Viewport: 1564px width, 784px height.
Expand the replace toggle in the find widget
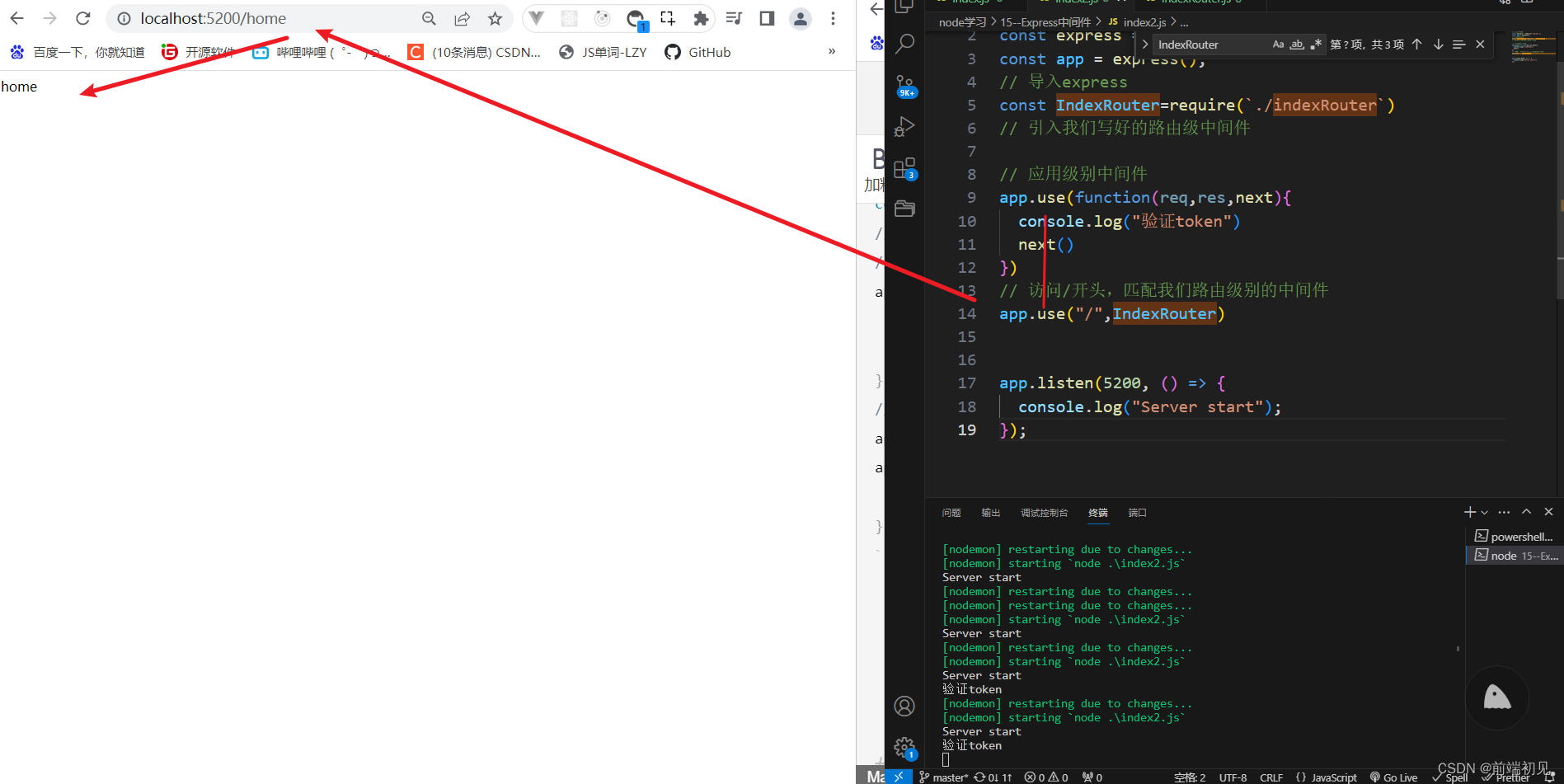[1144, 45]
